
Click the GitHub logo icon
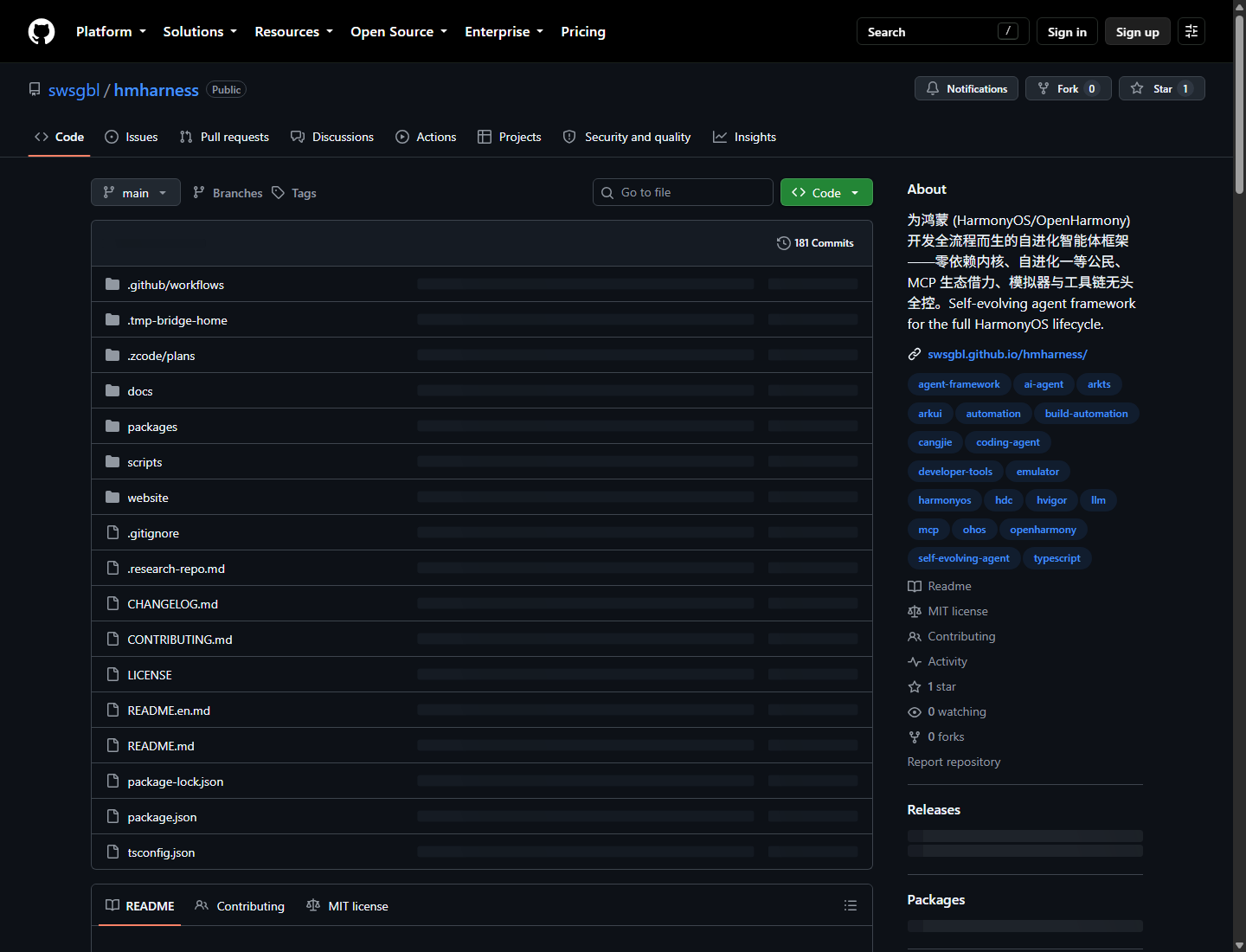click(x=42, y=31)
